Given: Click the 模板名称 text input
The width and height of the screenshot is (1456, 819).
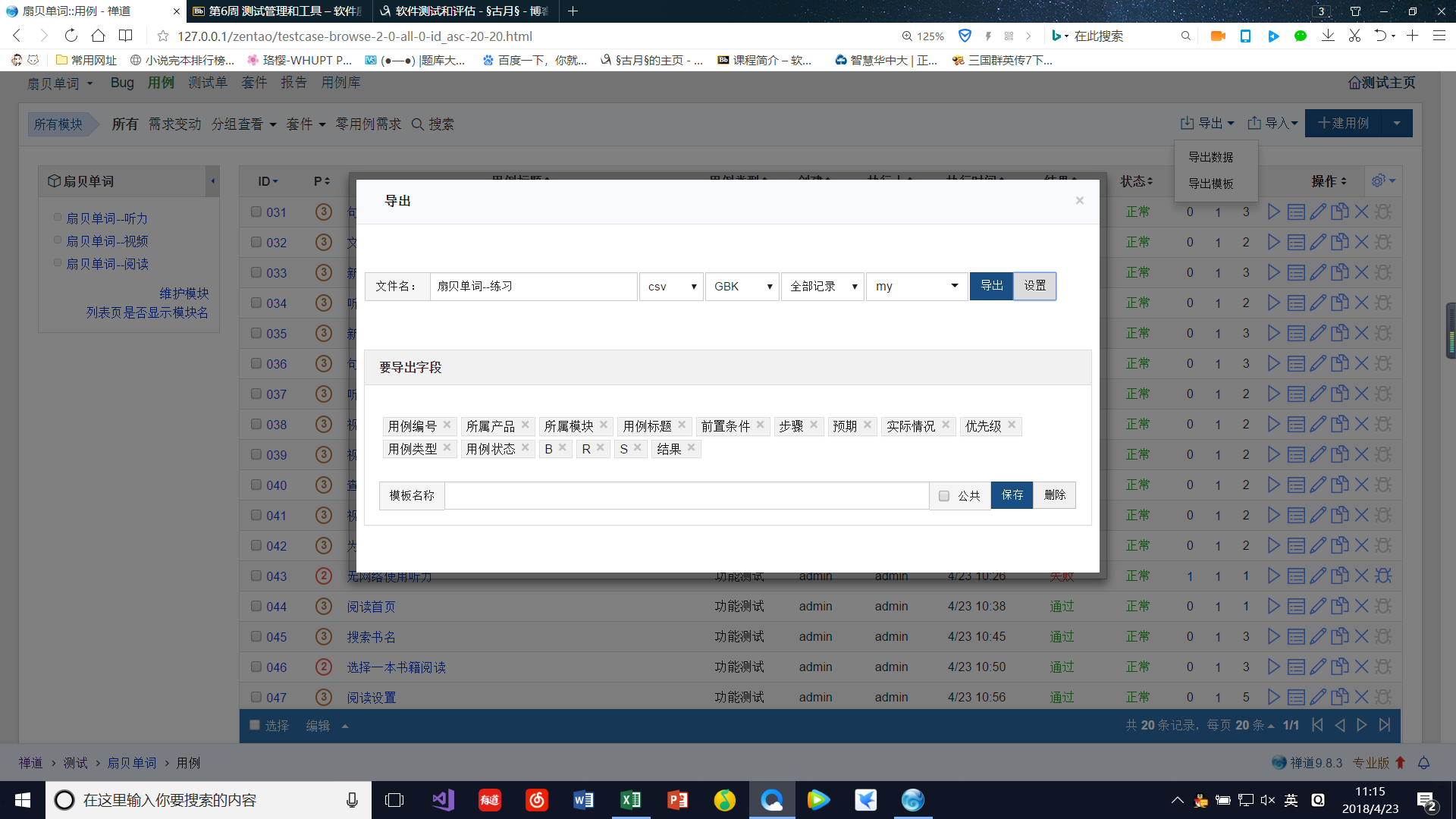Looking at the screenshot, I should pyautogui.click(x=686, y=496).
